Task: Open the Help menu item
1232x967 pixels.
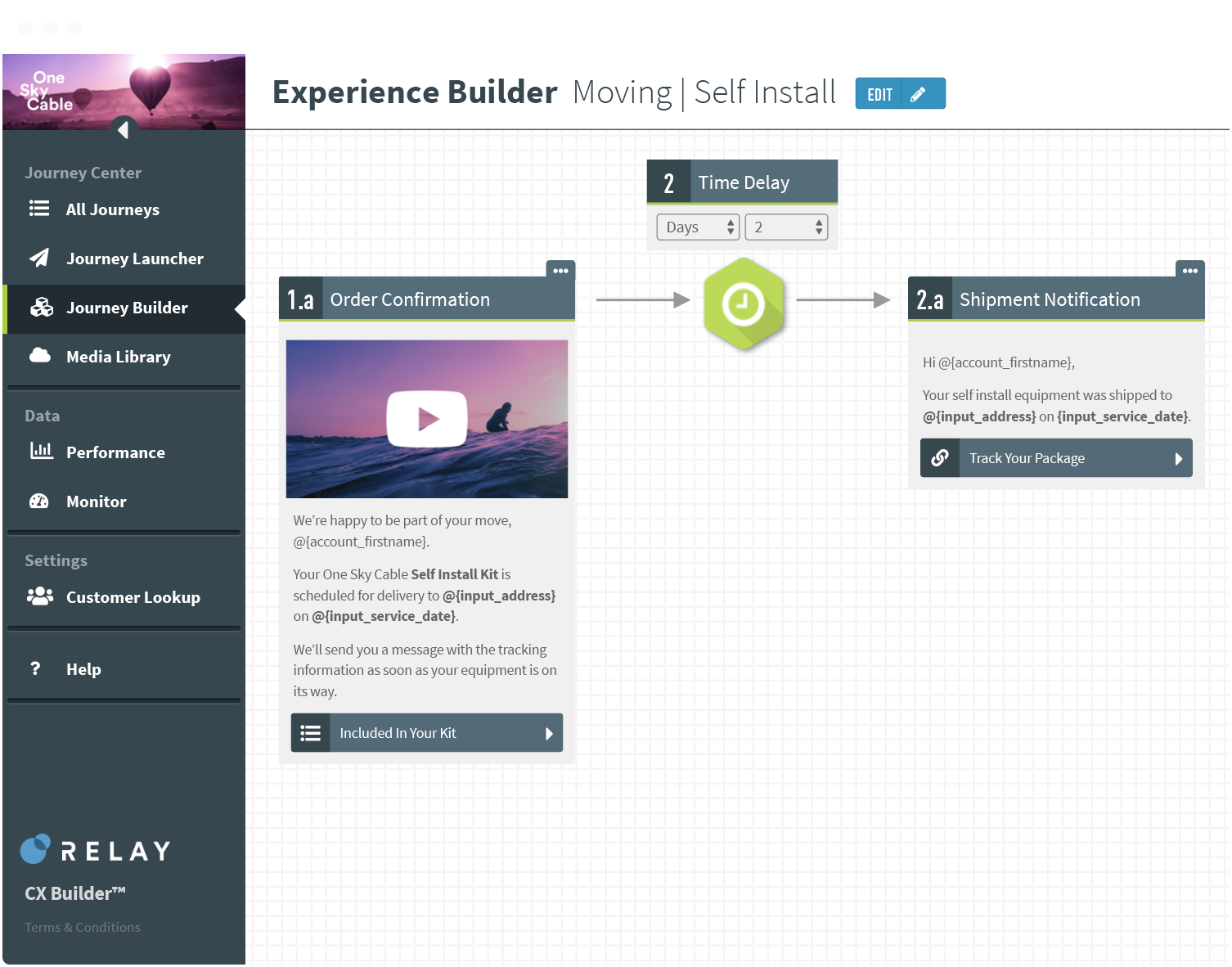Action: (x=83, y=669)
